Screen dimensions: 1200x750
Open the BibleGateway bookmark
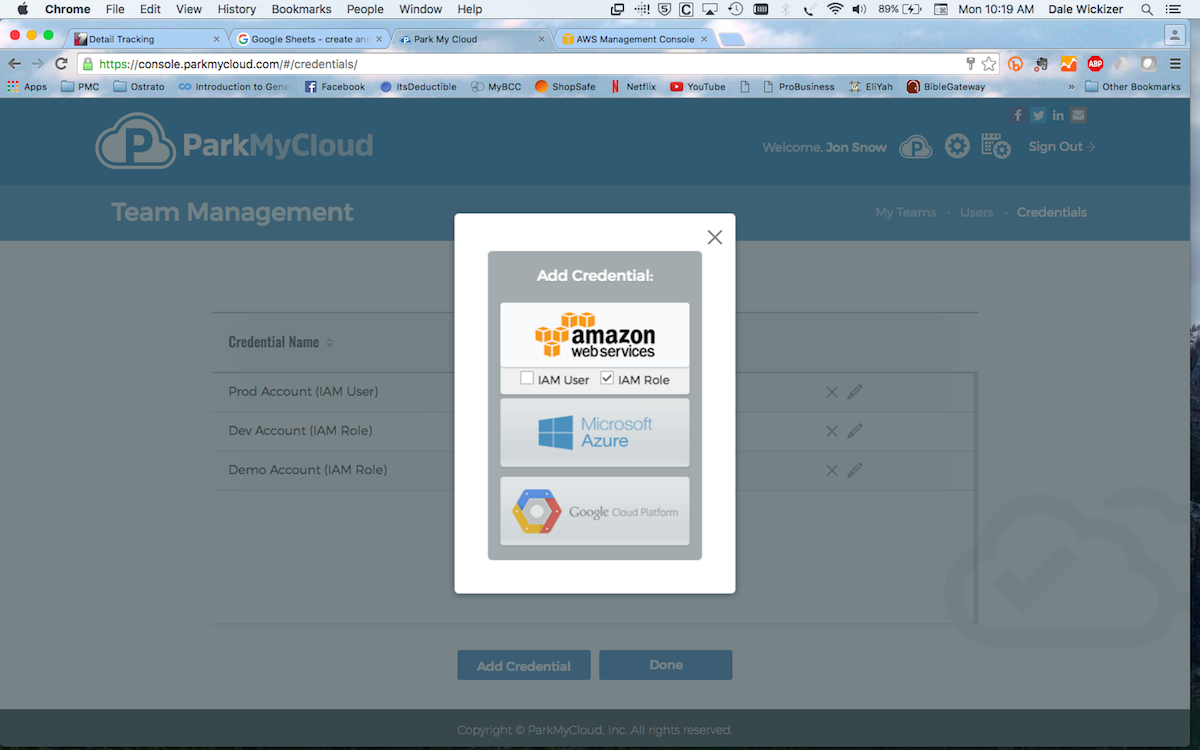[946, 87]
